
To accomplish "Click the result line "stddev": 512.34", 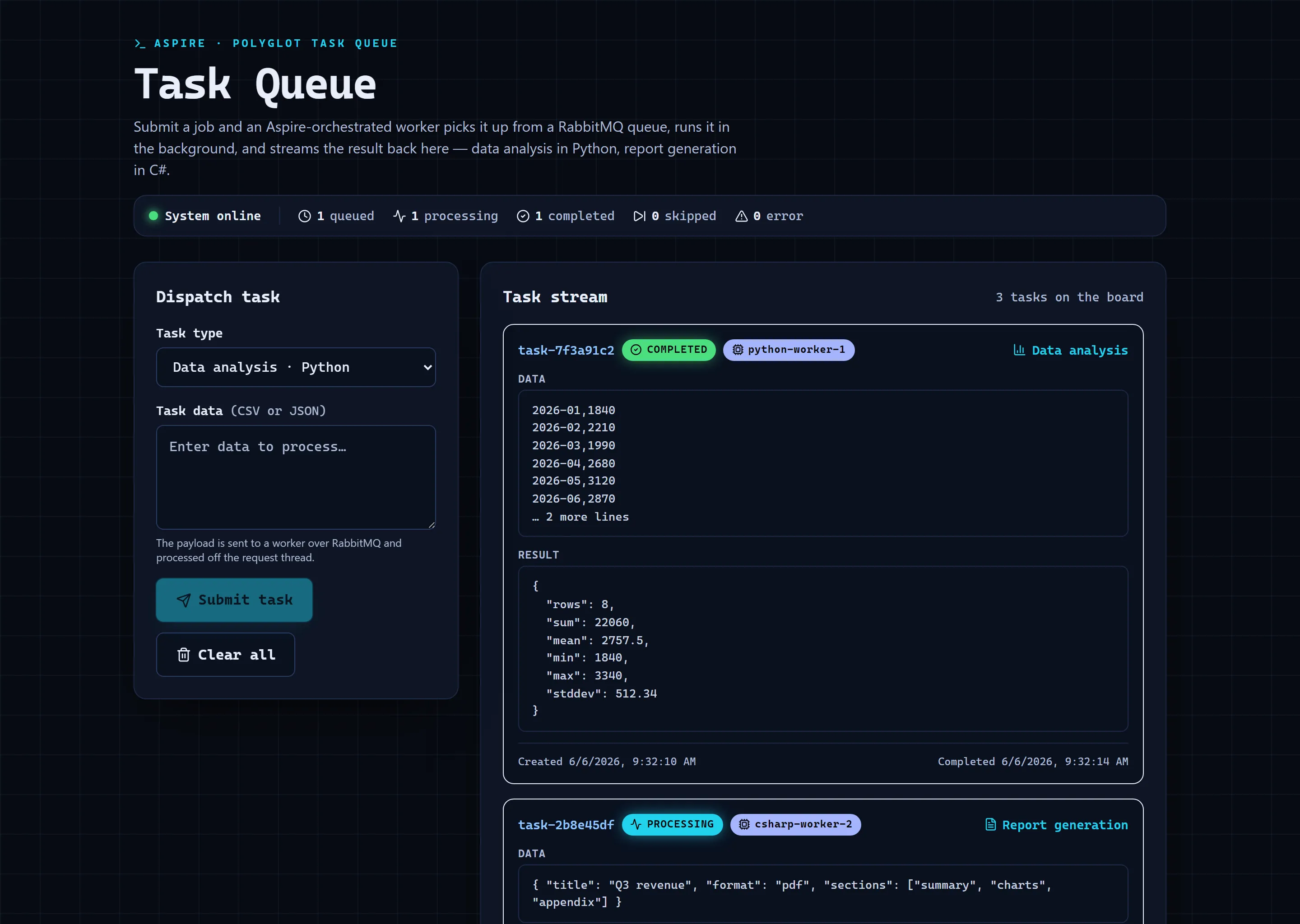I will (601, 693).
